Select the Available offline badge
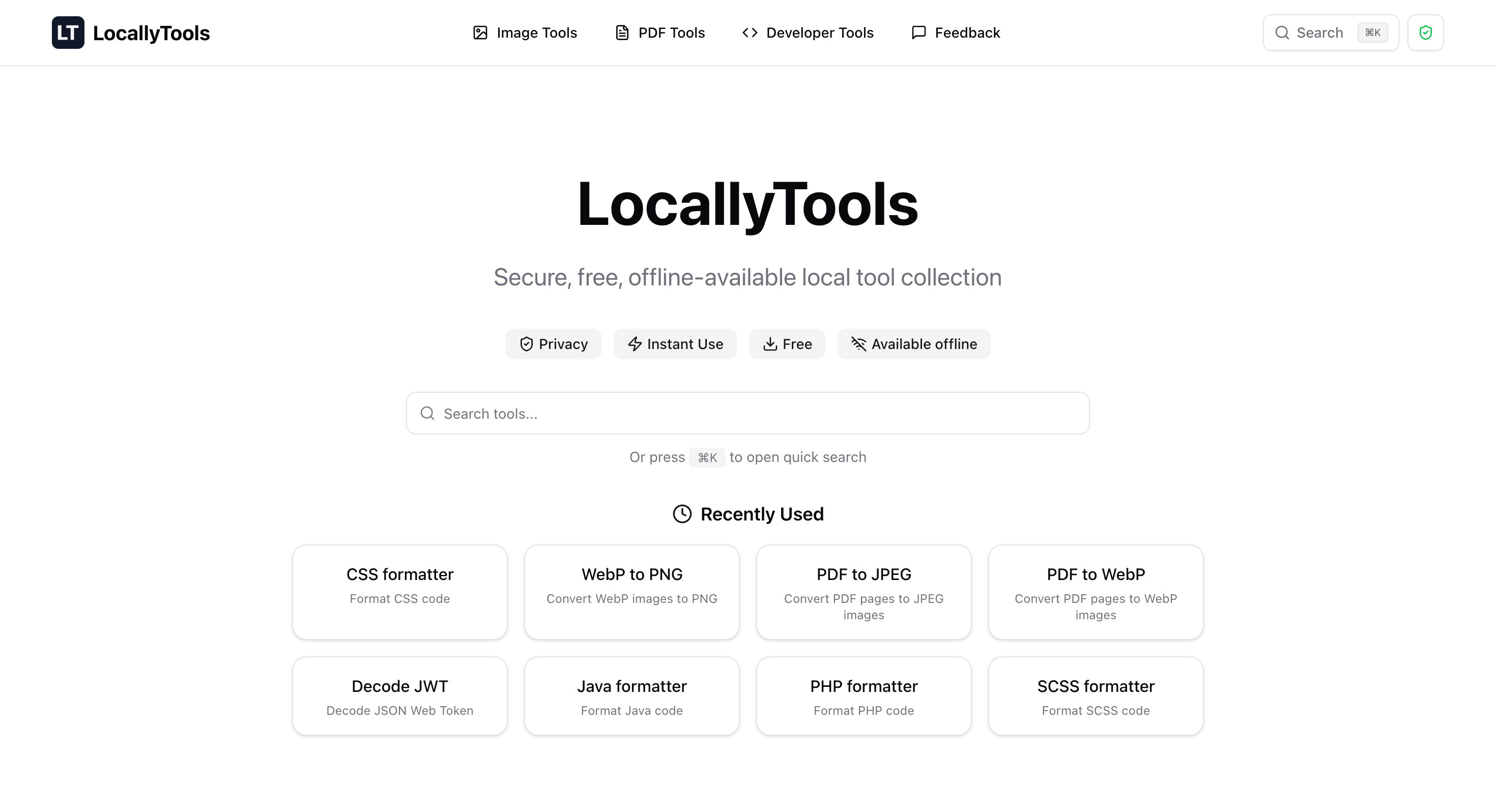 (x=913, y=344)
